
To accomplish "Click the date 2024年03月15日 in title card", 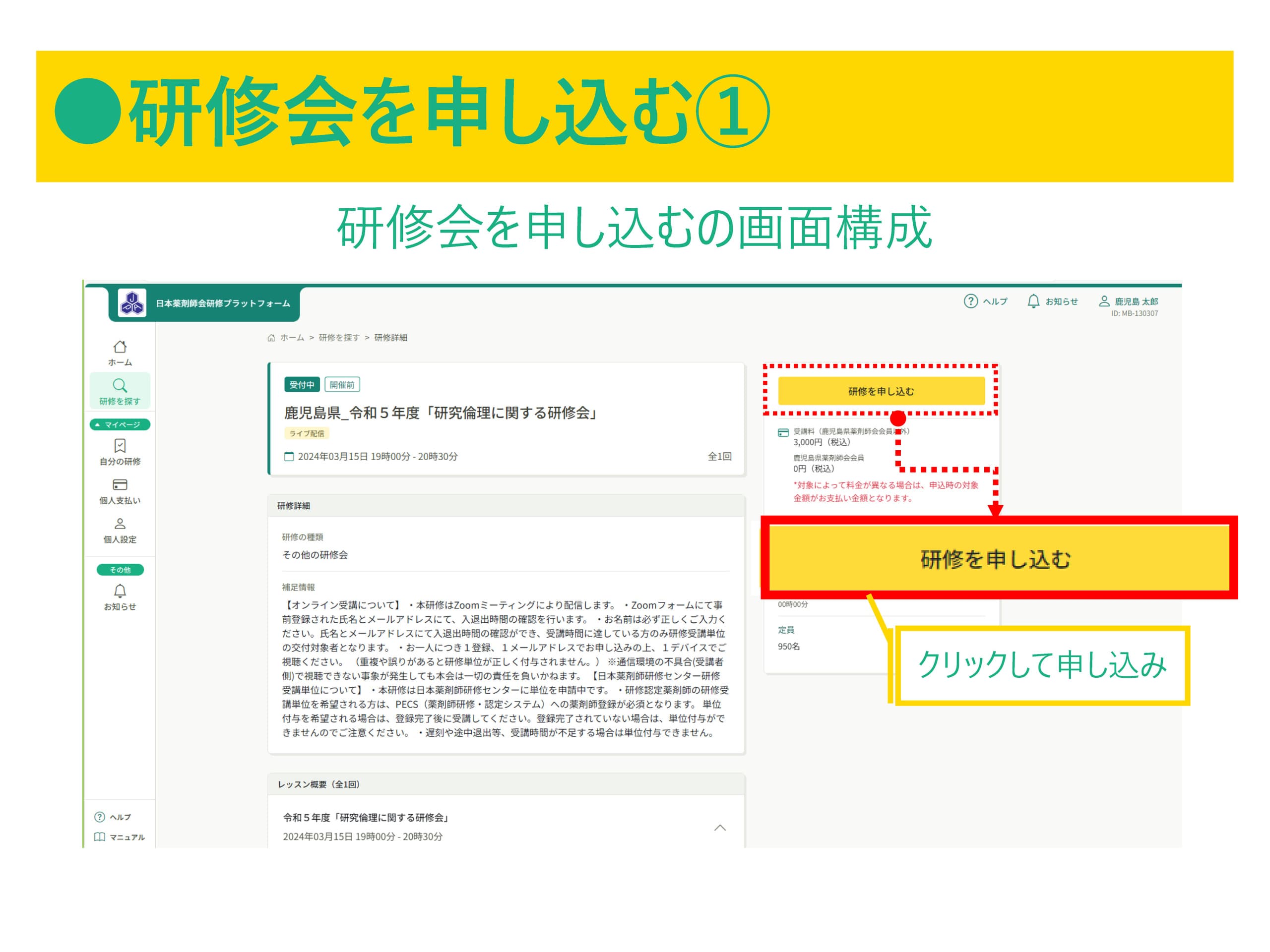I will 378,456.
